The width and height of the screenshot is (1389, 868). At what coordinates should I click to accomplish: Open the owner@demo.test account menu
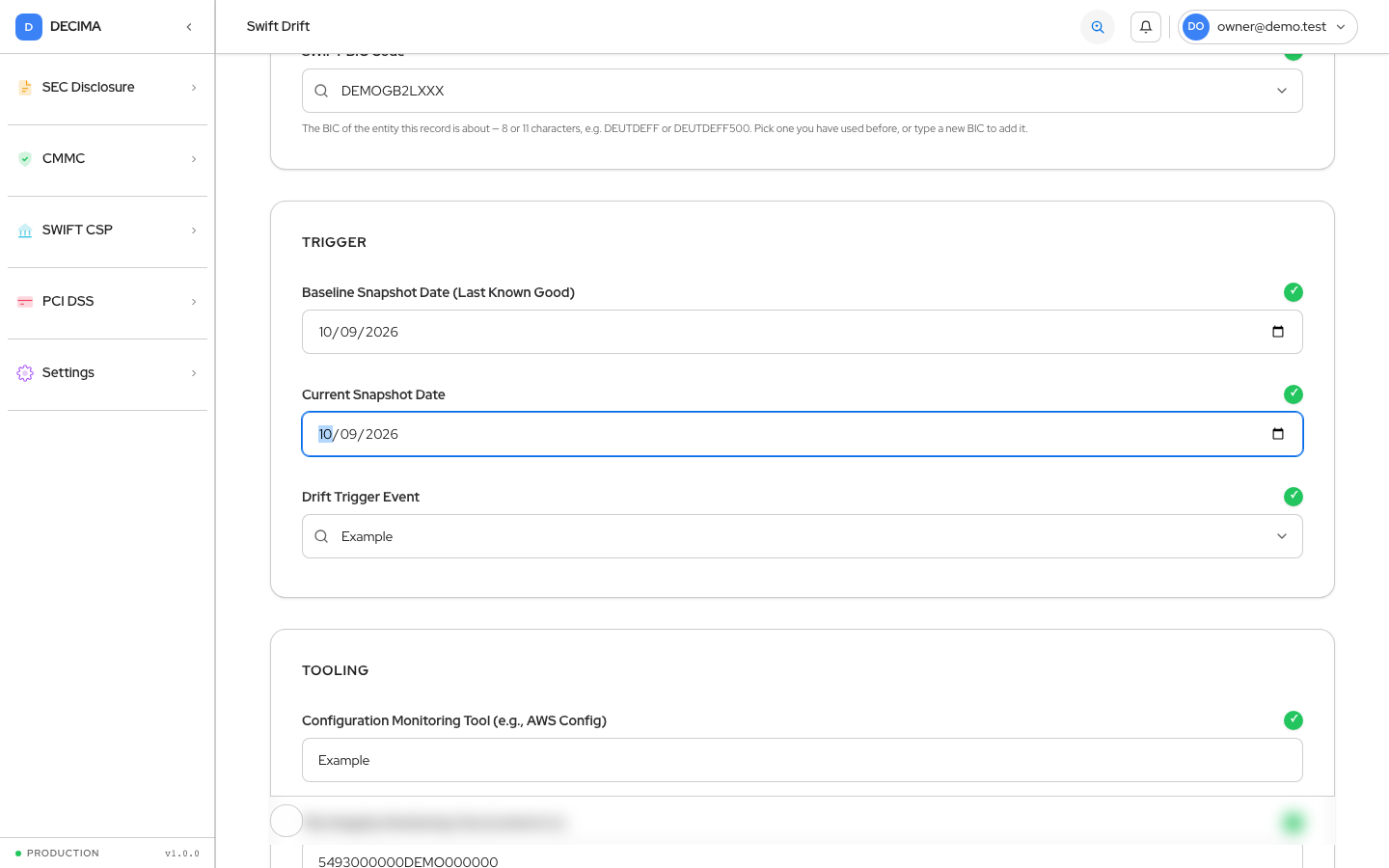pos(1267,27)
